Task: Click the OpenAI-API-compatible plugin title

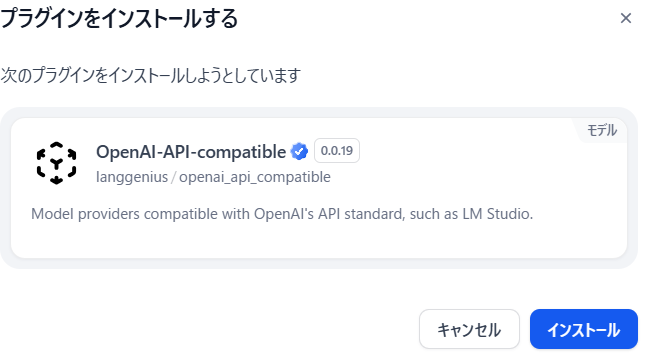Action: (x=191, y=152)
